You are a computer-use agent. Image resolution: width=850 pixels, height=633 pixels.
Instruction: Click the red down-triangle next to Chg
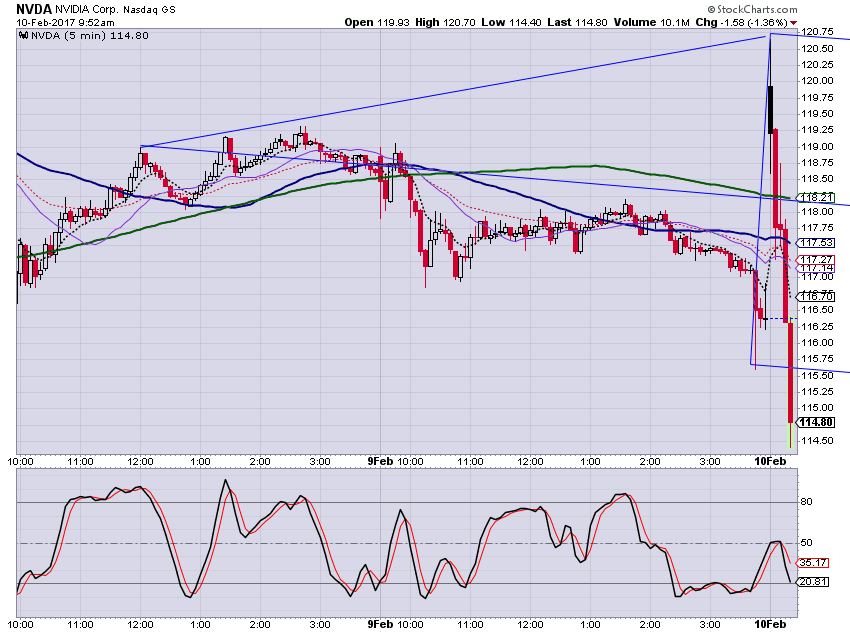794,23
